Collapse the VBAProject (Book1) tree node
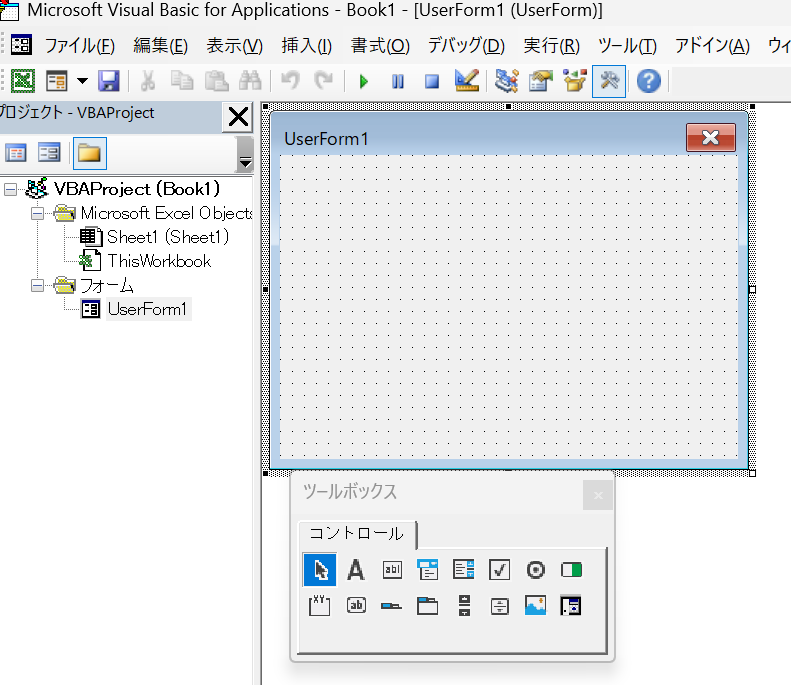The image size is (791, 685). click(10, 190)
